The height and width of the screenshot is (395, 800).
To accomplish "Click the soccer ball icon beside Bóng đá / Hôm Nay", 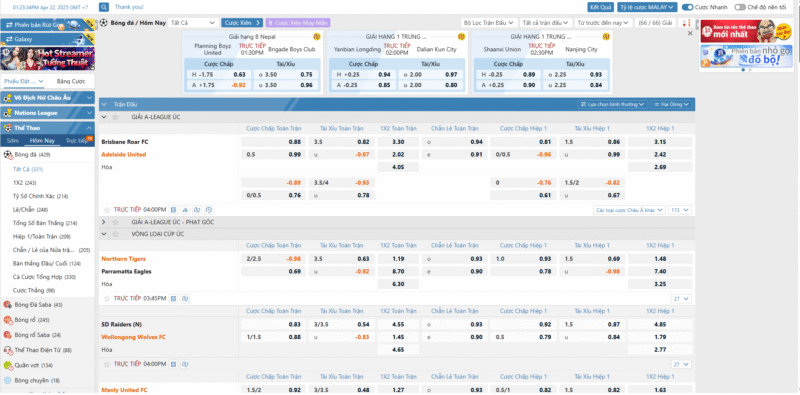I will coord(104,23).
